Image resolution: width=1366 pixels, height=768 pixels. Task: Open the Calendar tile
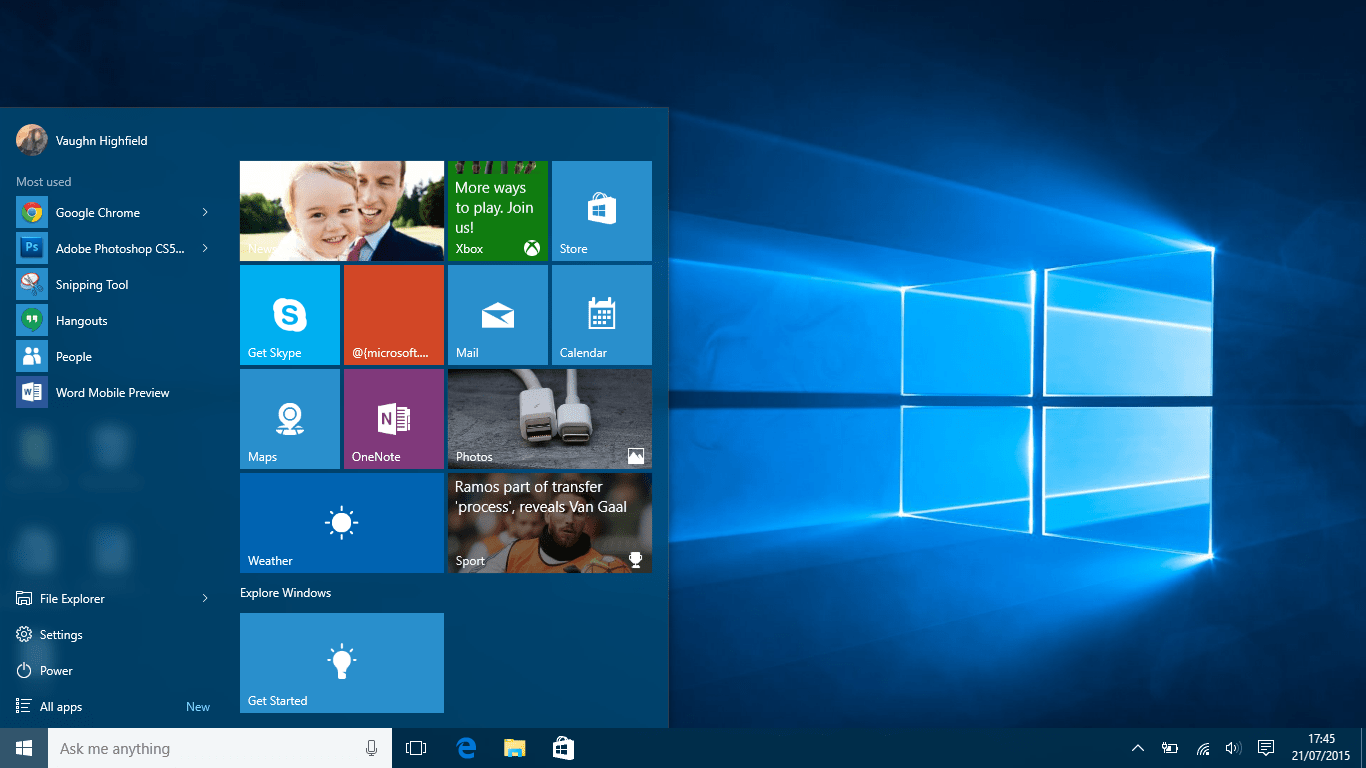602,315
